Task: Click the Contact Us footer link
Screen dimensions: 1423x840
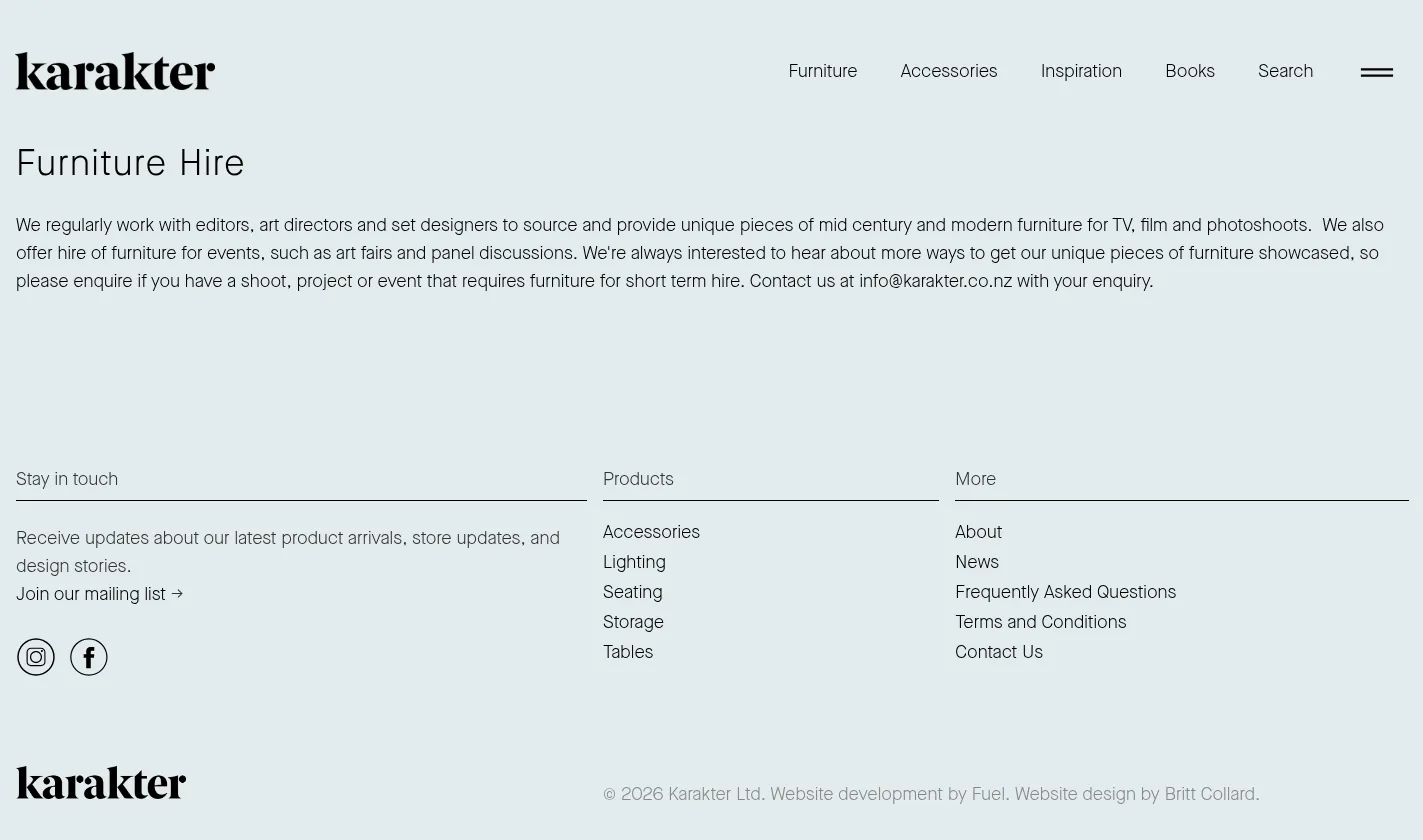Action: [999, 652]
